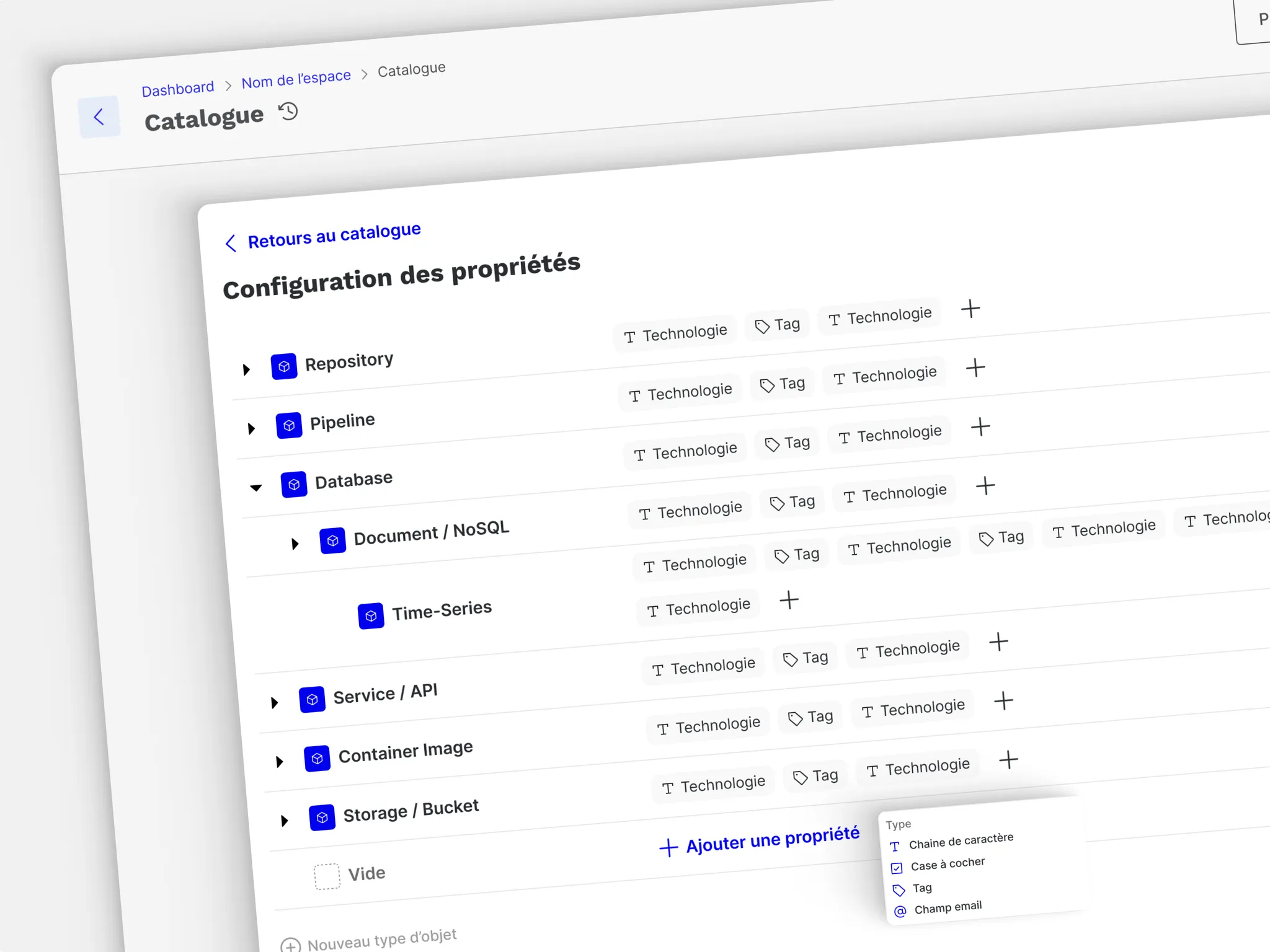This screenshot has height=952, width=1270.
Task: Click the plus icon in the Time-Series row
Action: [789, 599]
